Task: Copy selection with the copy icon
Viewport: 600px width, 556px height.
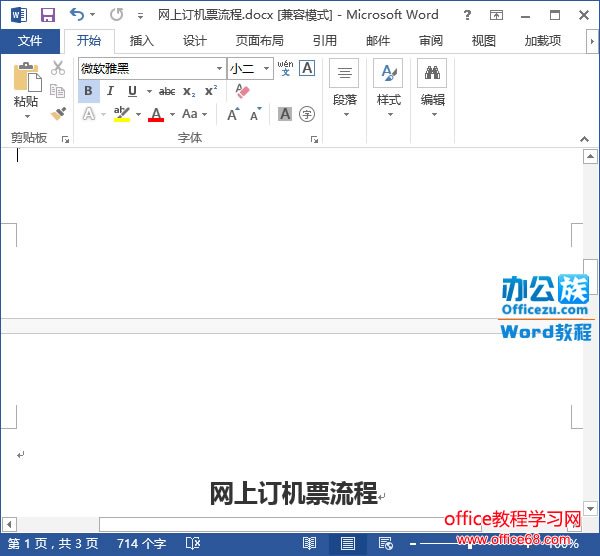Action: (x=58, y=91)
